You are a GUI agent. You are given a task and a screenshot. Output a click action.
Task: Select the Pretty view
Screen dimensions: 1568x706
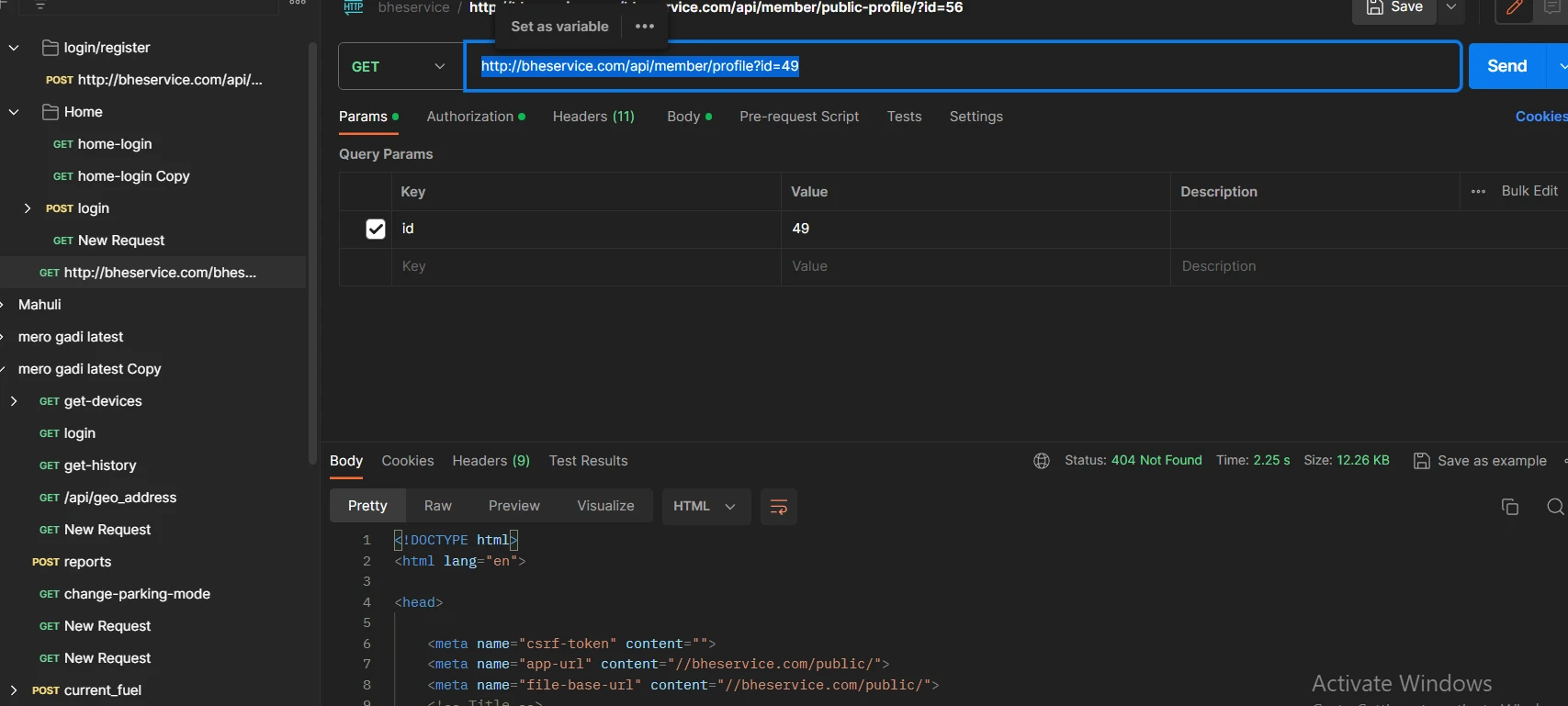[x=367, y=506]
